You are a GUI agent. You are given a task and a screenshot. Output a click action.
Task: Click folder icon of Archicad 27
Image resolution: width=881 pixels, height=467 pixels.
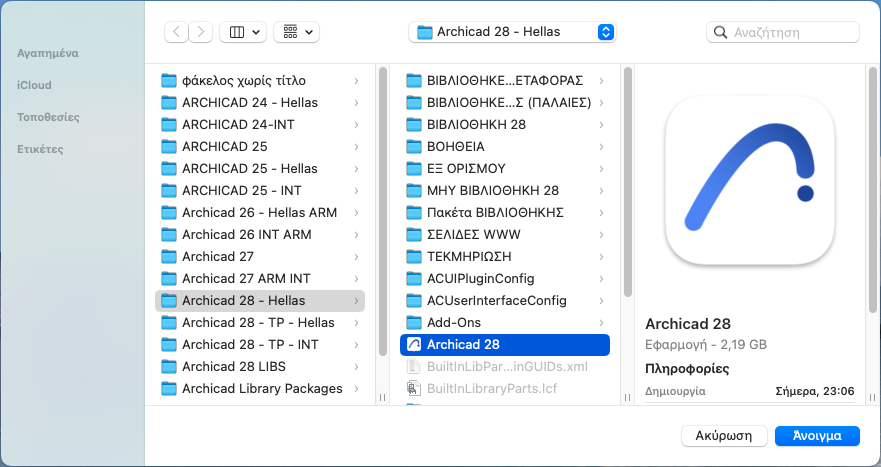click(169, 256)
